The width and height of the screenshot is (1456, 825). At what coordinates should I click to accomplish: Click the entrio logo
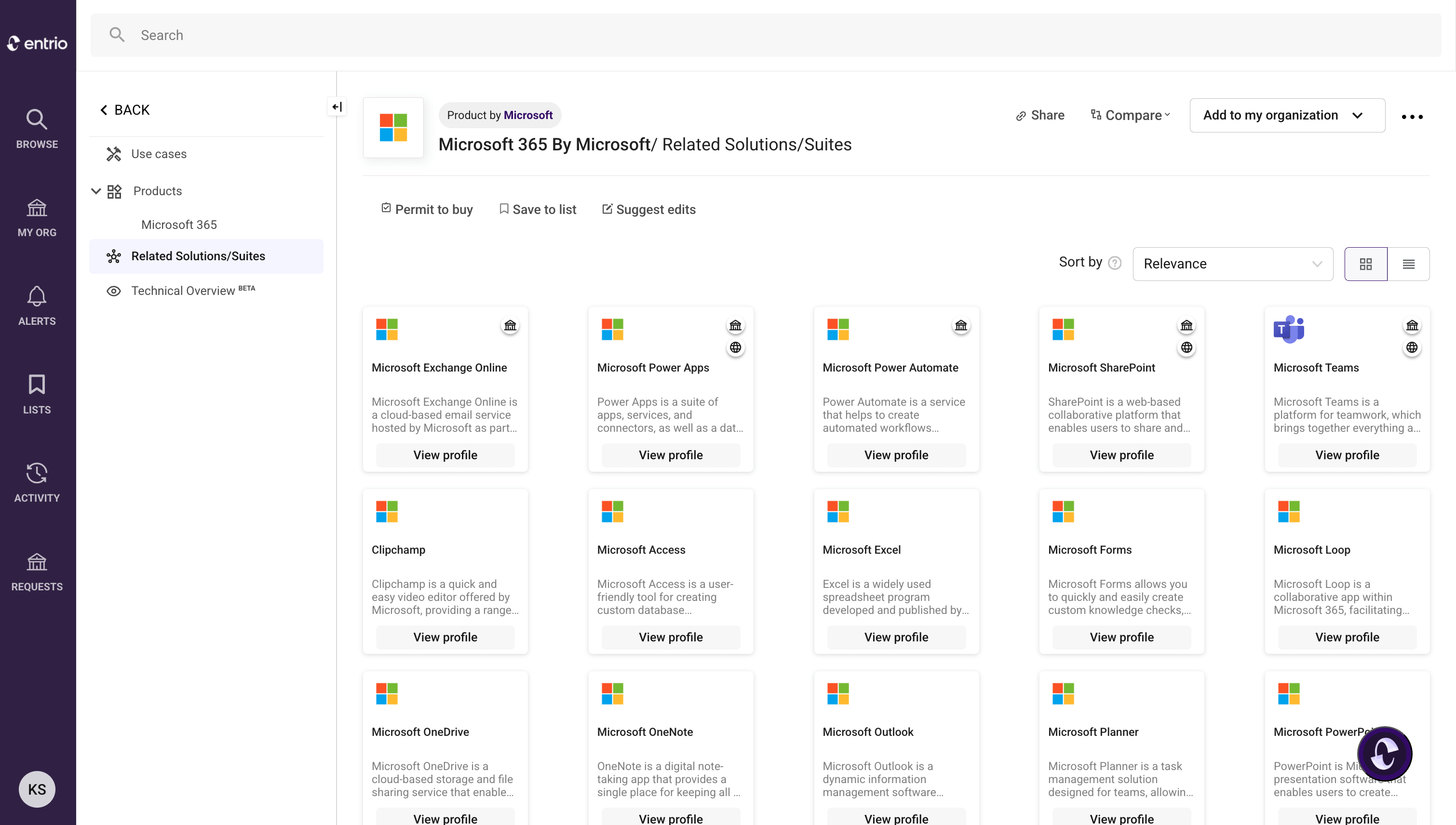tap(38, 43)
